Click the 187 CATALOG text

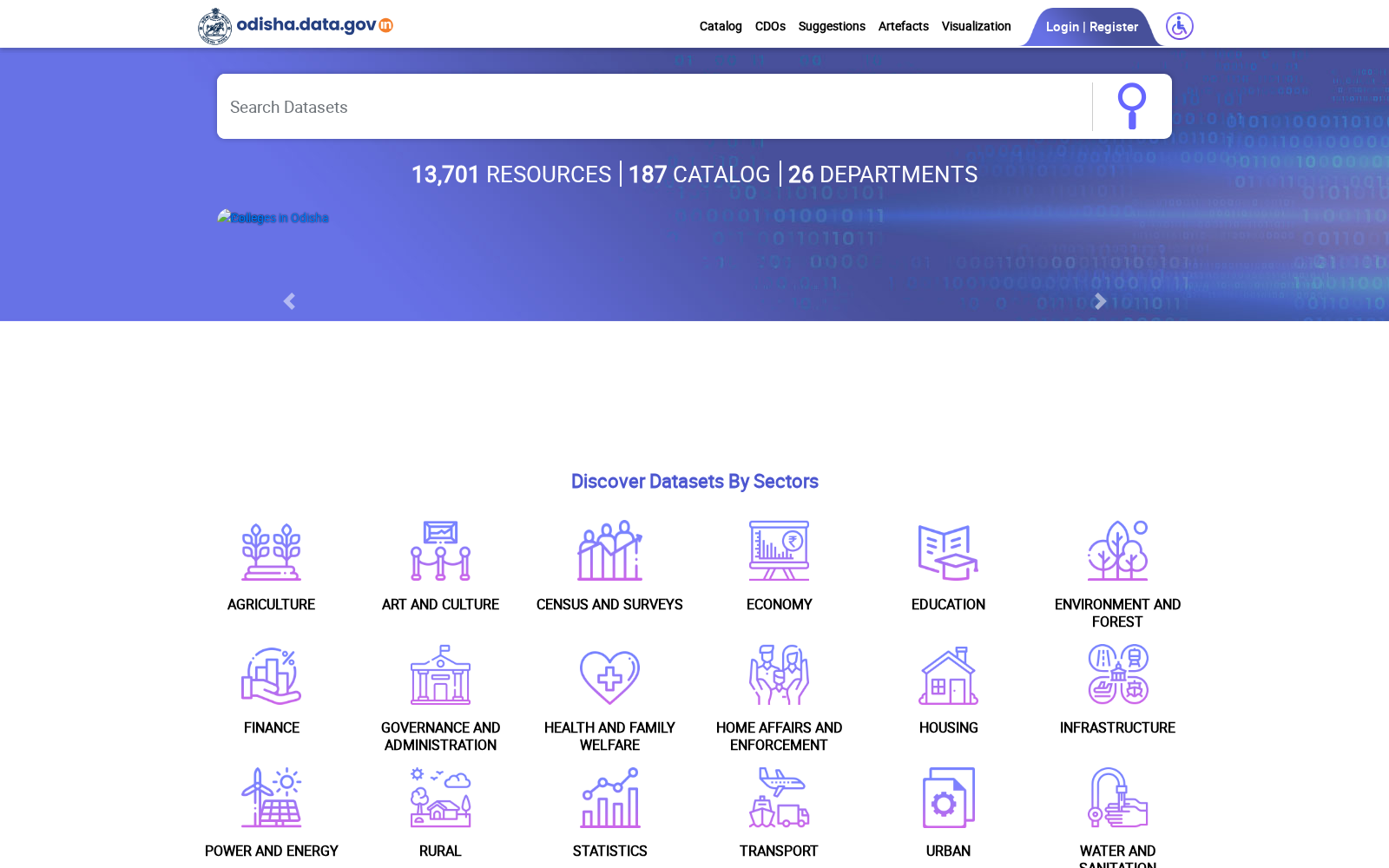[699, 174]
